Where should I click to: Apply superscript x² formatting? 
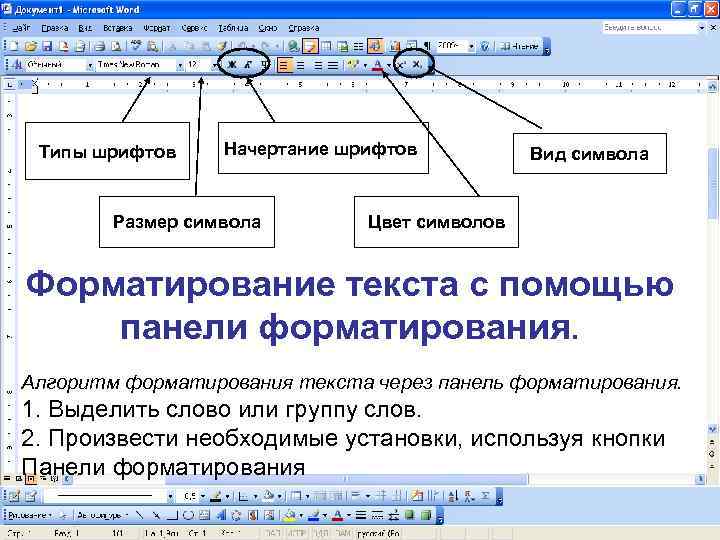(401, 65)
